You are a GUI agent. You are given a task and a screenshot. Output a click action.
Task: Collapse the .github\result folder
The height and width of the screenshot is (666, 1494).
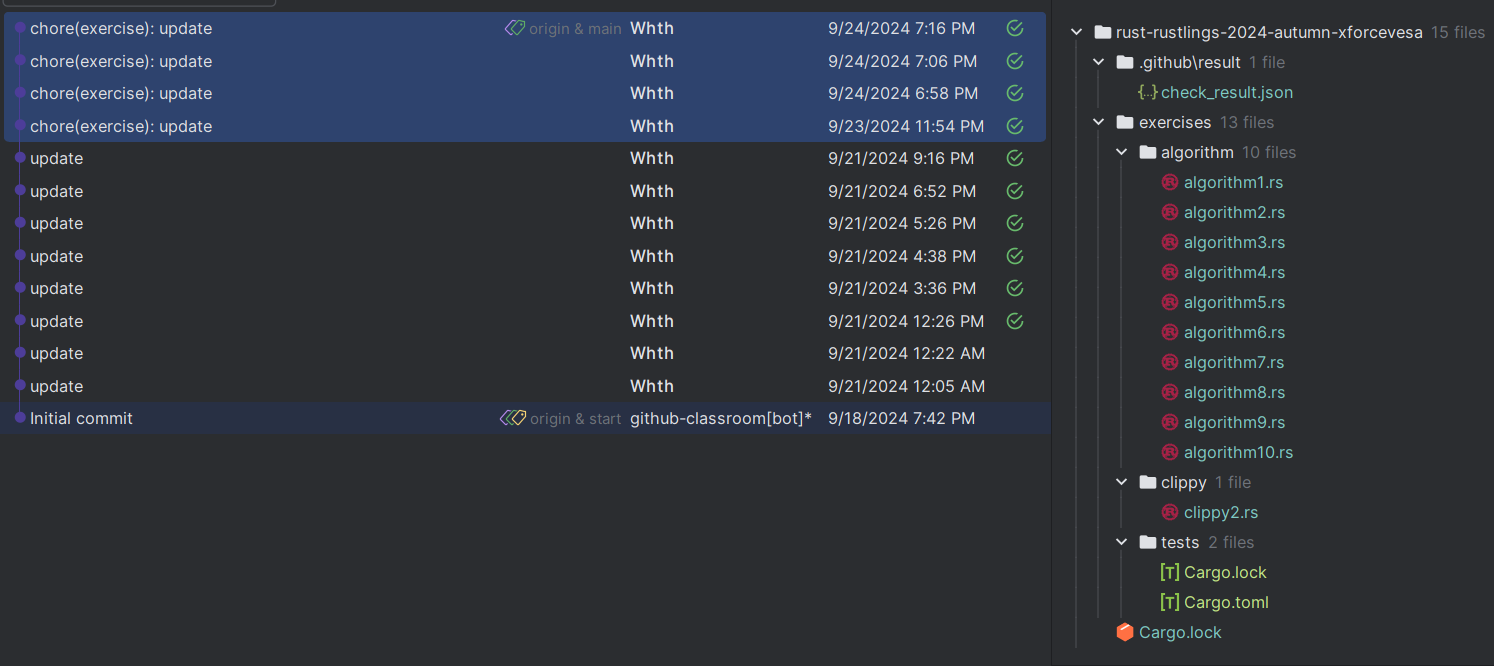pos(1099,63)
